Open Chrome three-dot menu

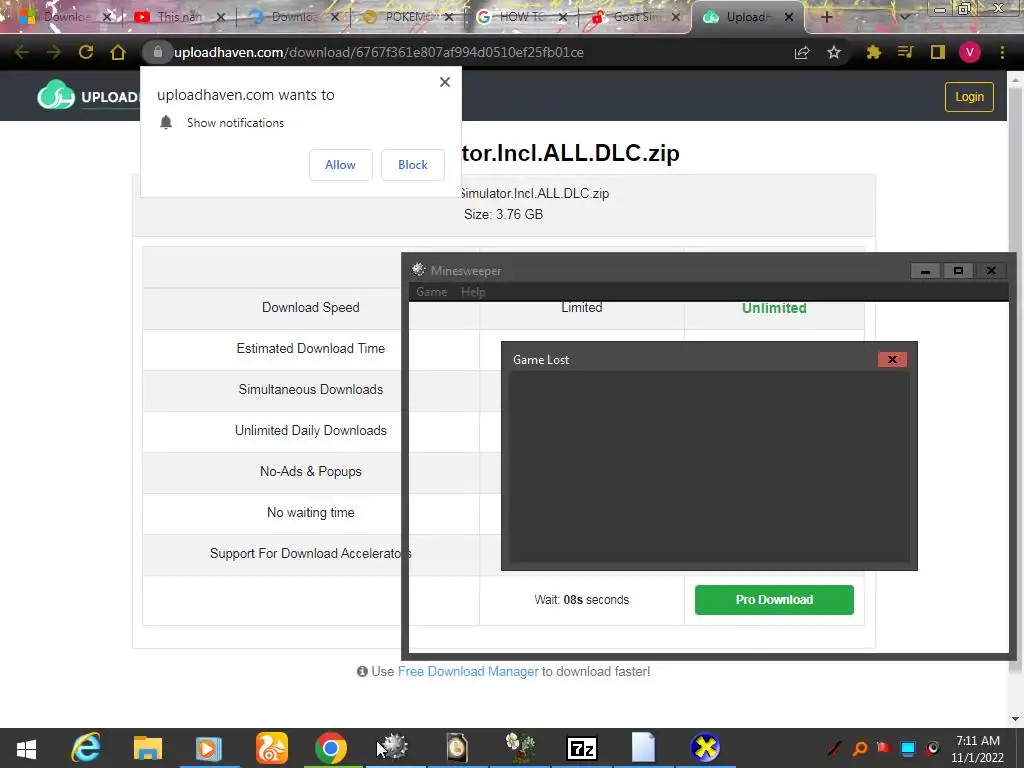coord(1002,52)
